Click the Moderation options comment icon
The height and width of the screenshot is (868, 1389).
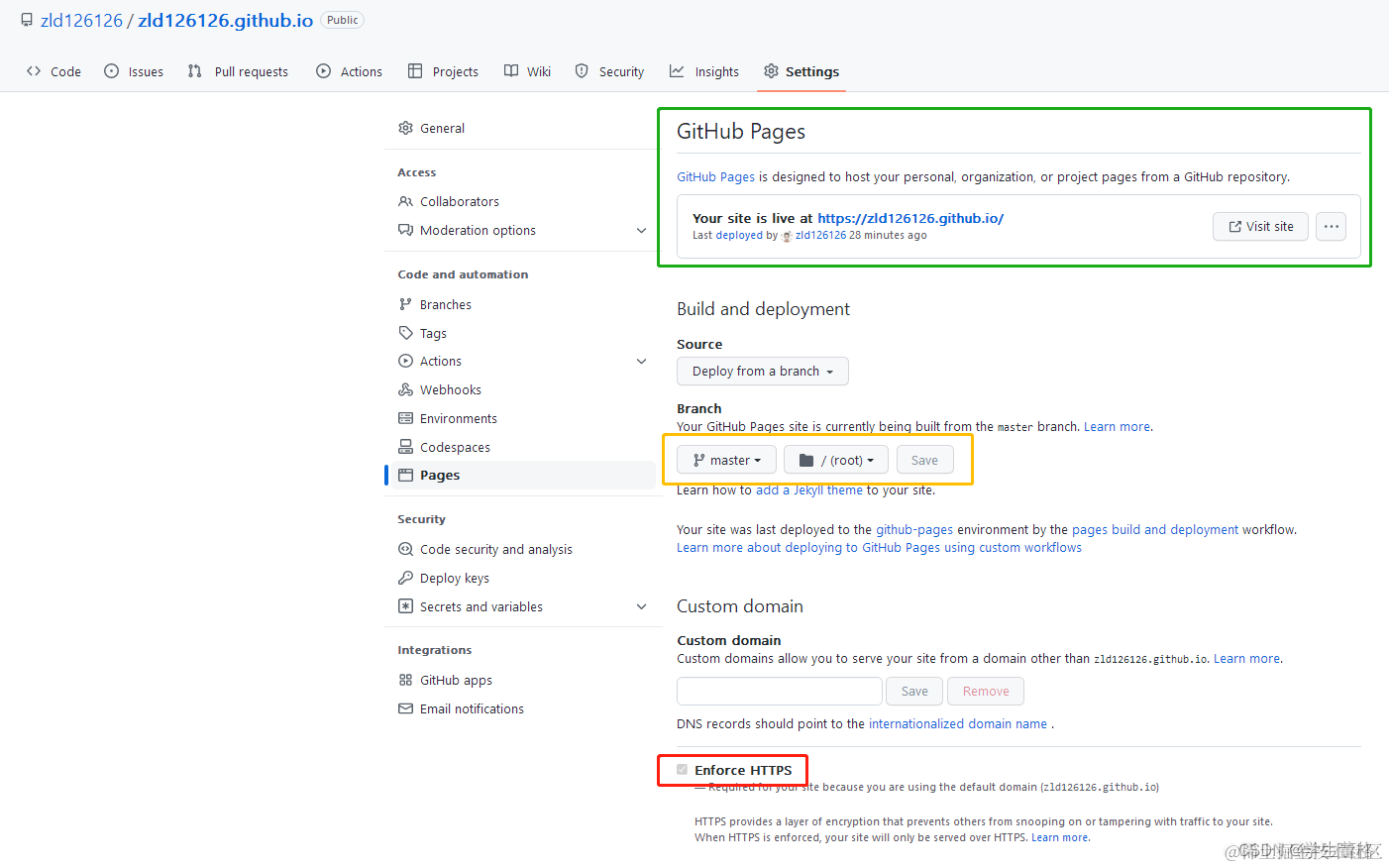[x=405, y=230]
